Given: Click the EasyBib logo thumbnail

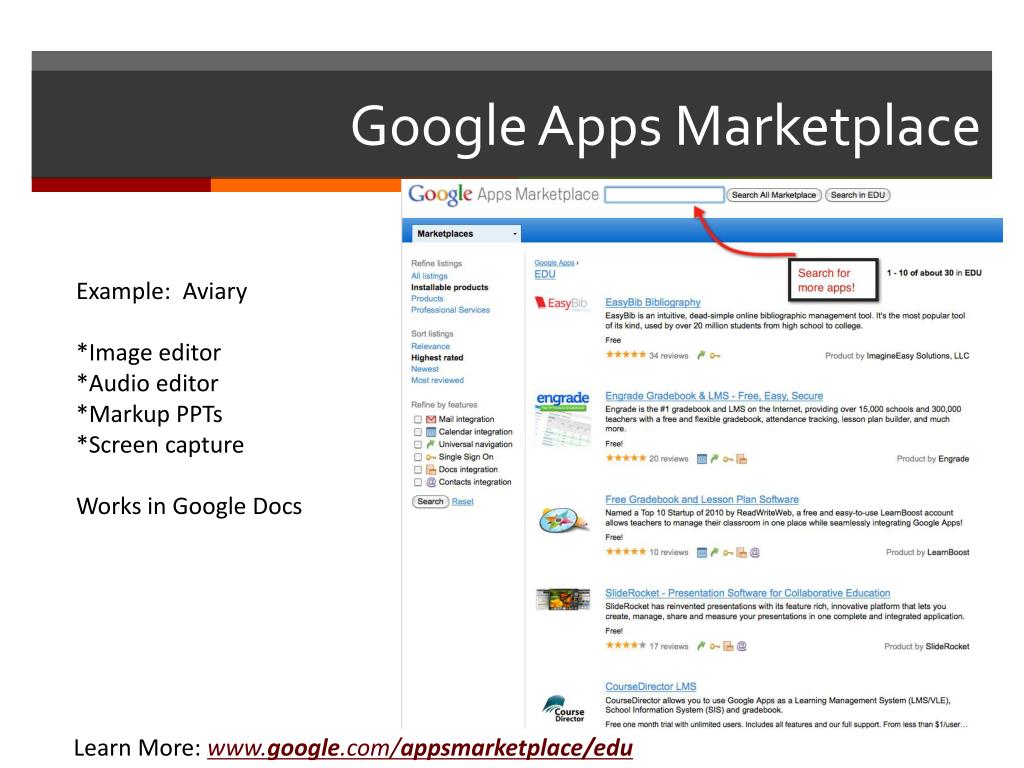Looking at the screenshot, I should (562, 303).
